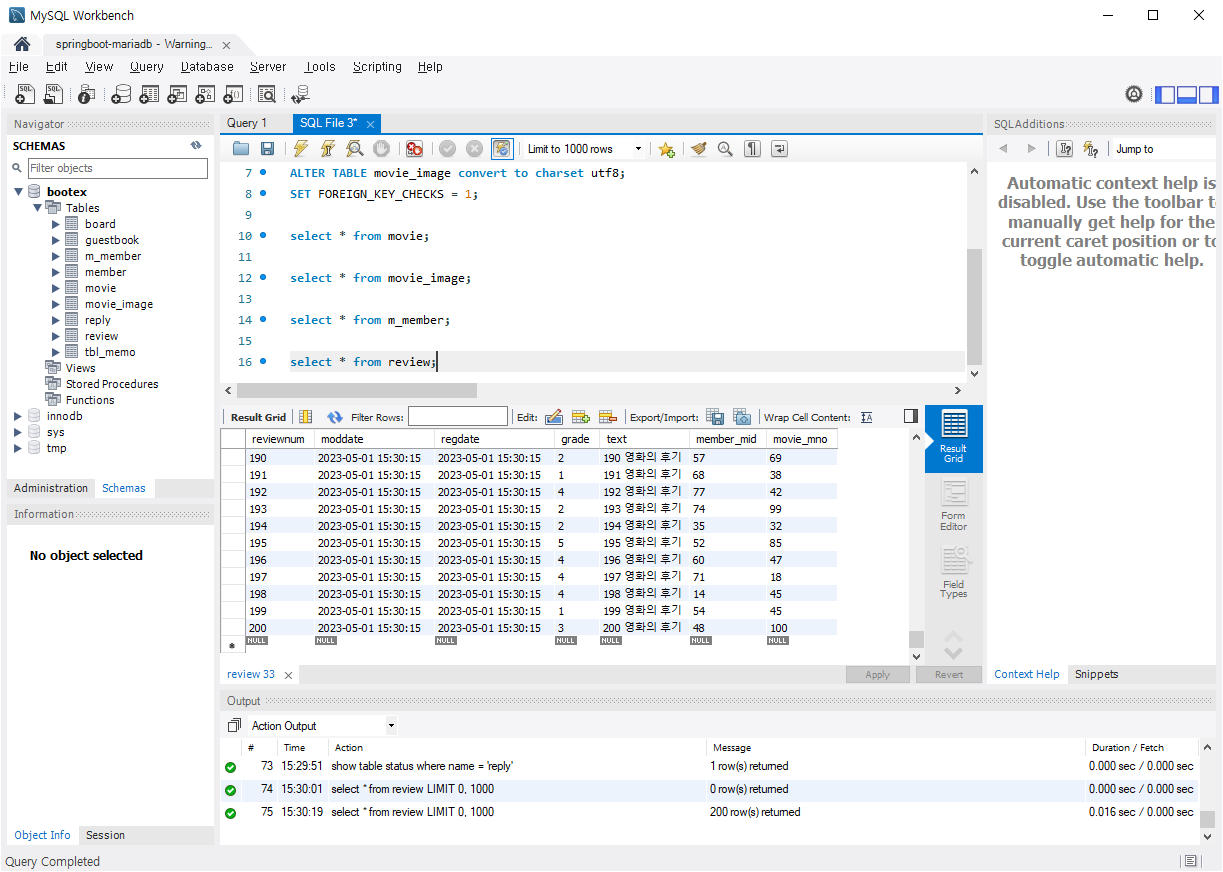Toggle autocommit mode
The width and height of the screenshot is (1223, 872).
pos(502,149)
